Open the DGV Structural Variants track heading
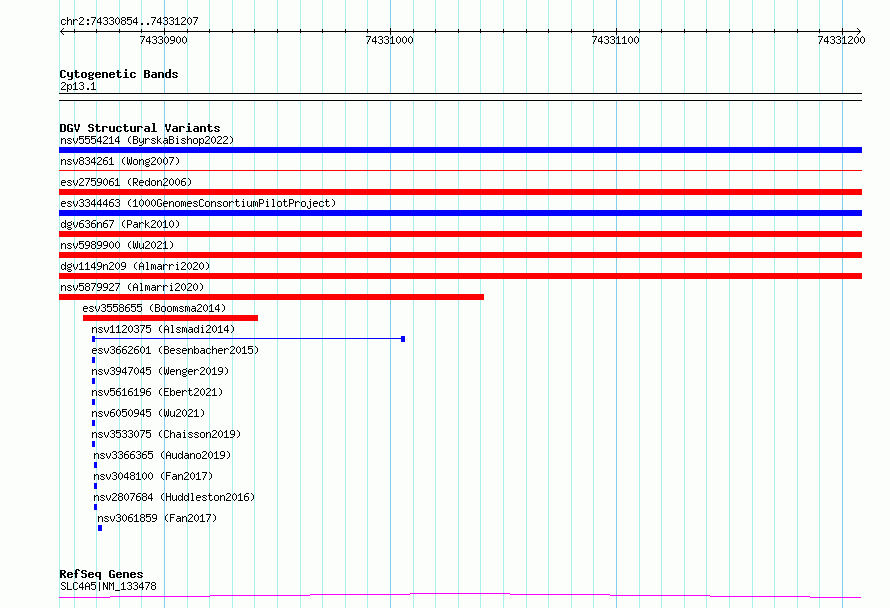Image resolution: width=890 pixels, height=608 pixels. click(x=140, y=128)
